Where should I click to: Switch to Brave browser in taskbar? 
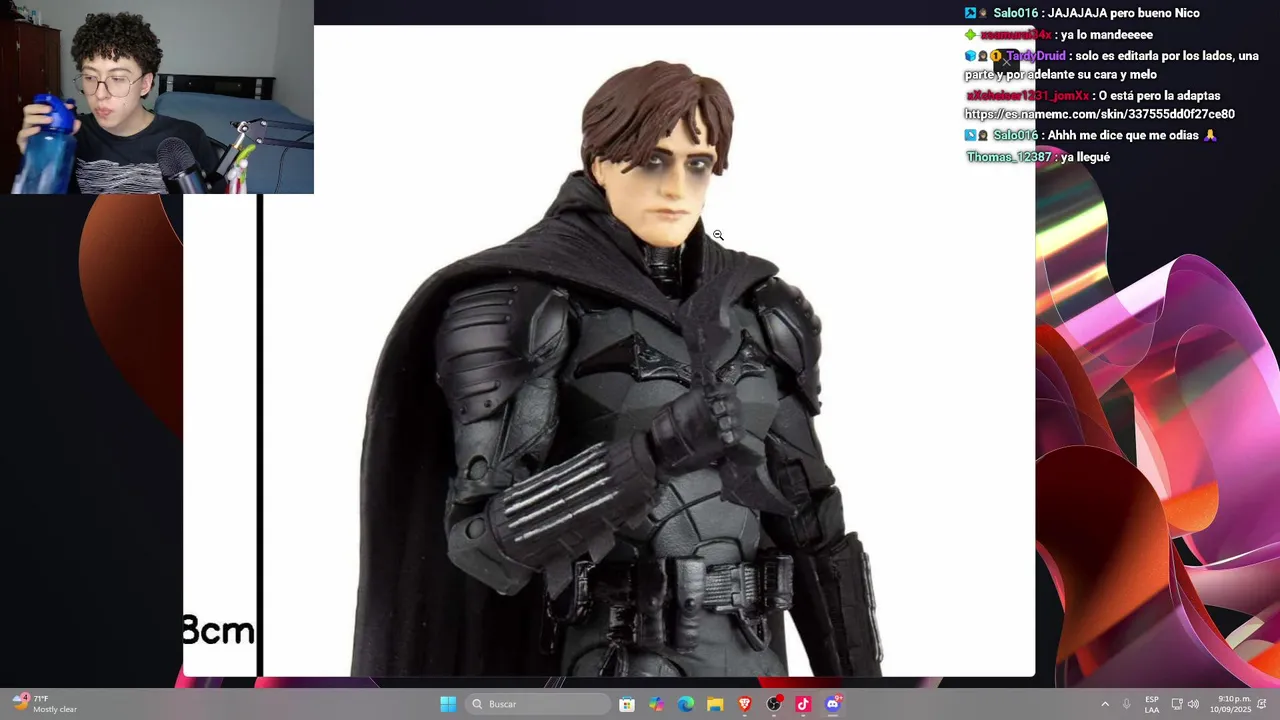744,704
